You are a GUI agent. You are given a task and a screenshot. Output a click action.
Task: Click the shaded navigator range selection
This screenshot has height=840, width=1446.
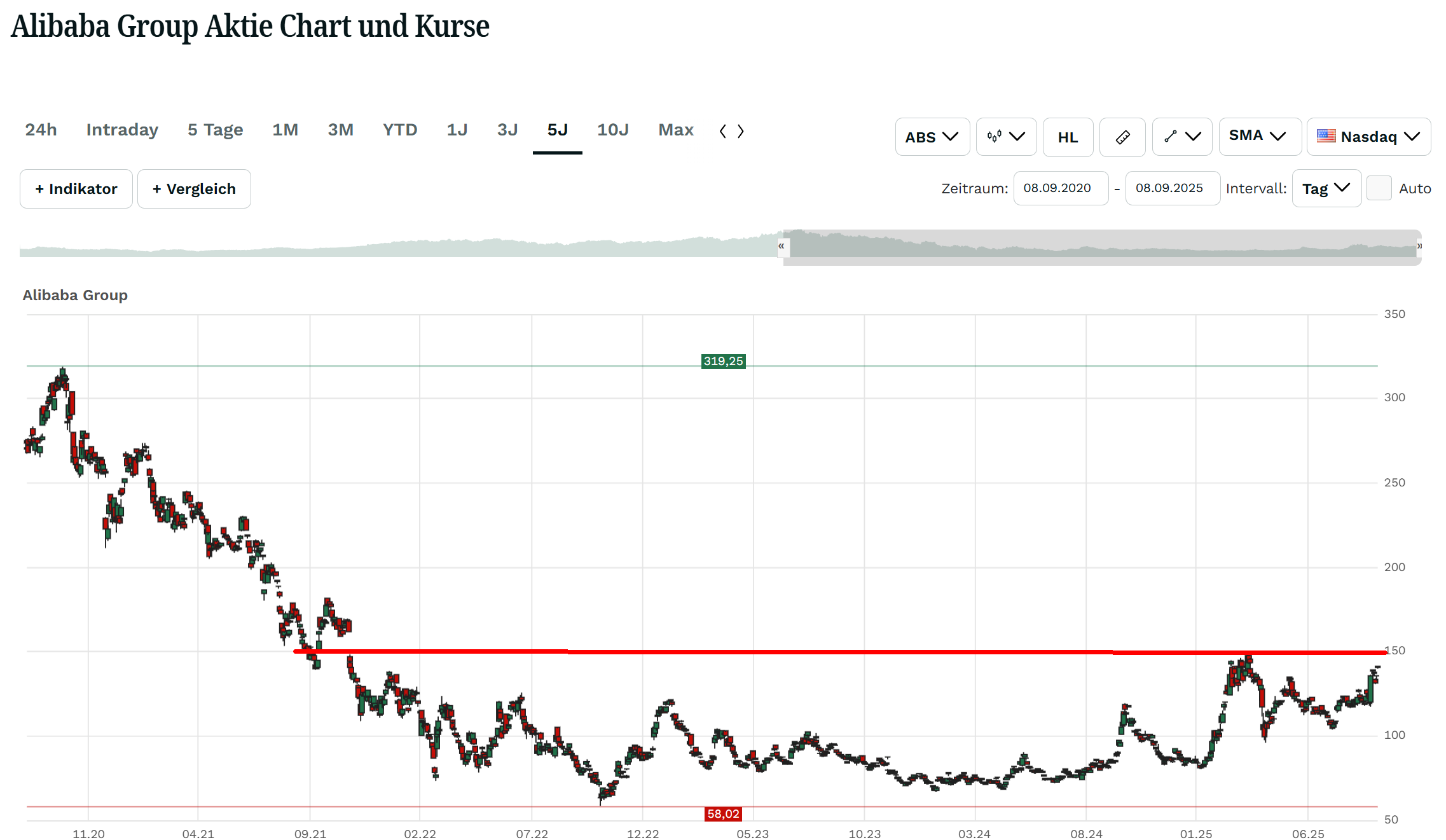(1102, 247)
